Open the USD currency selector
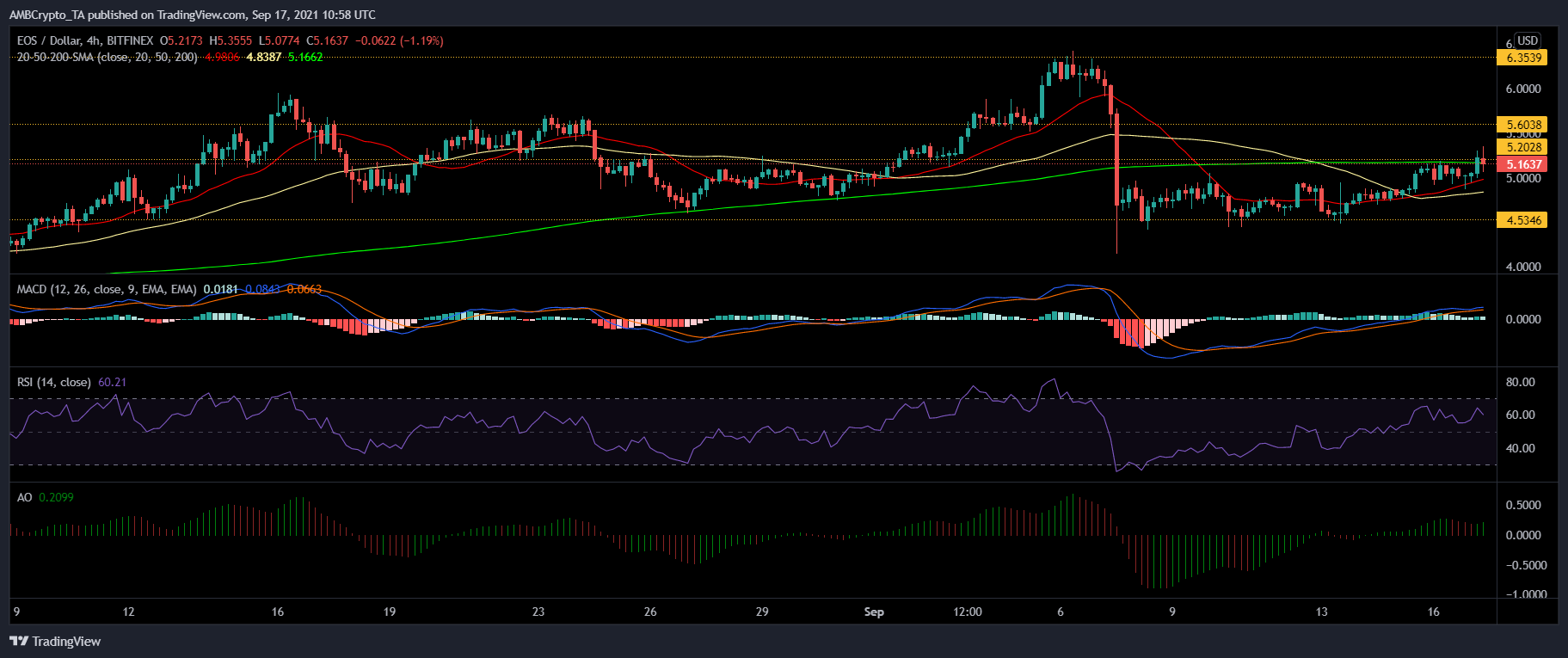The width and height of the screenshot is (1568, 658). [1528, 40]
